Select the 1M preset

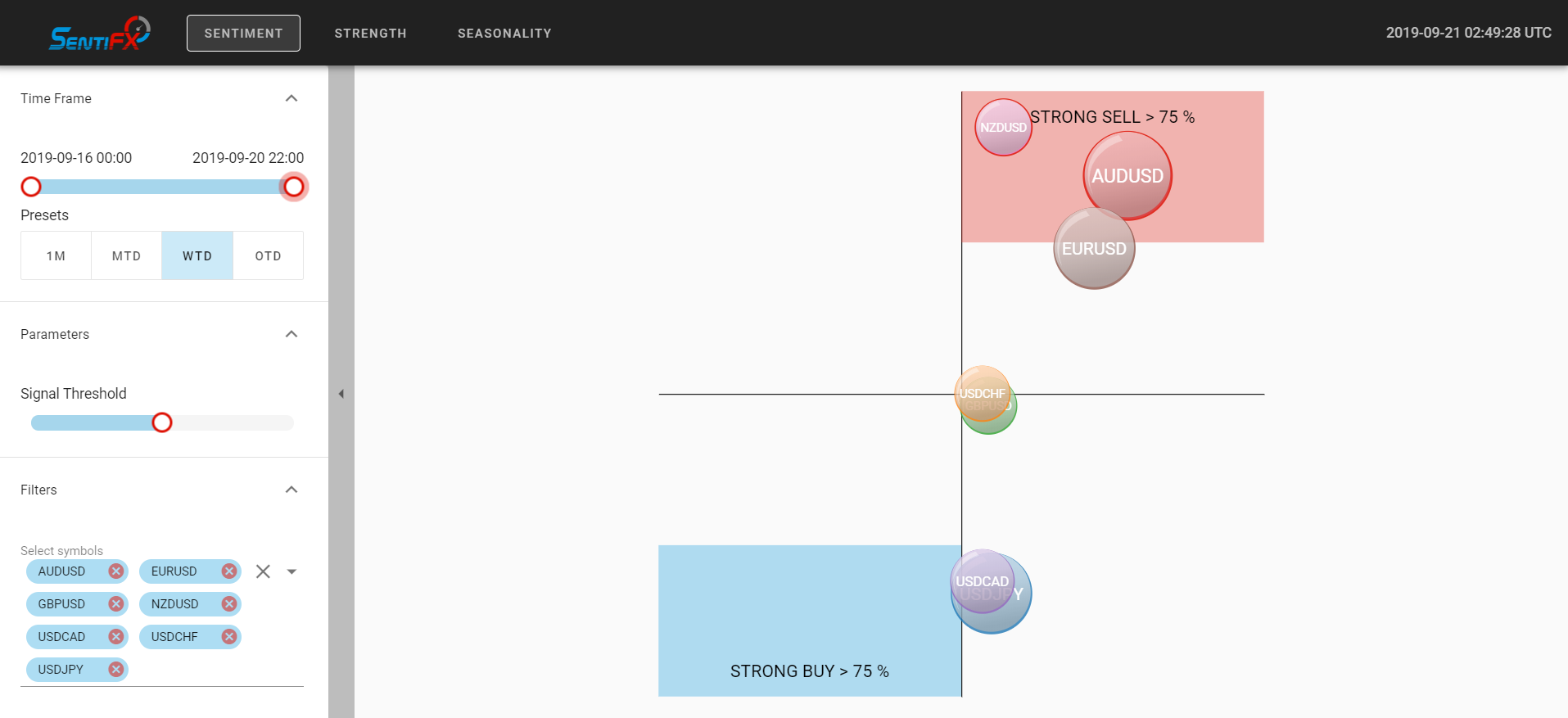[56, 255]
